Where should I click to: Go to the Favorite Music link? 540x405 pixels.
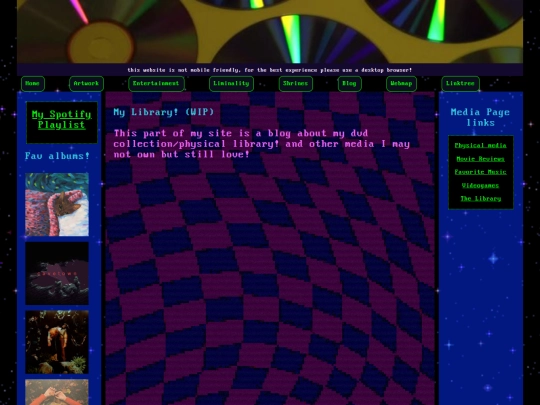point(480,172)
